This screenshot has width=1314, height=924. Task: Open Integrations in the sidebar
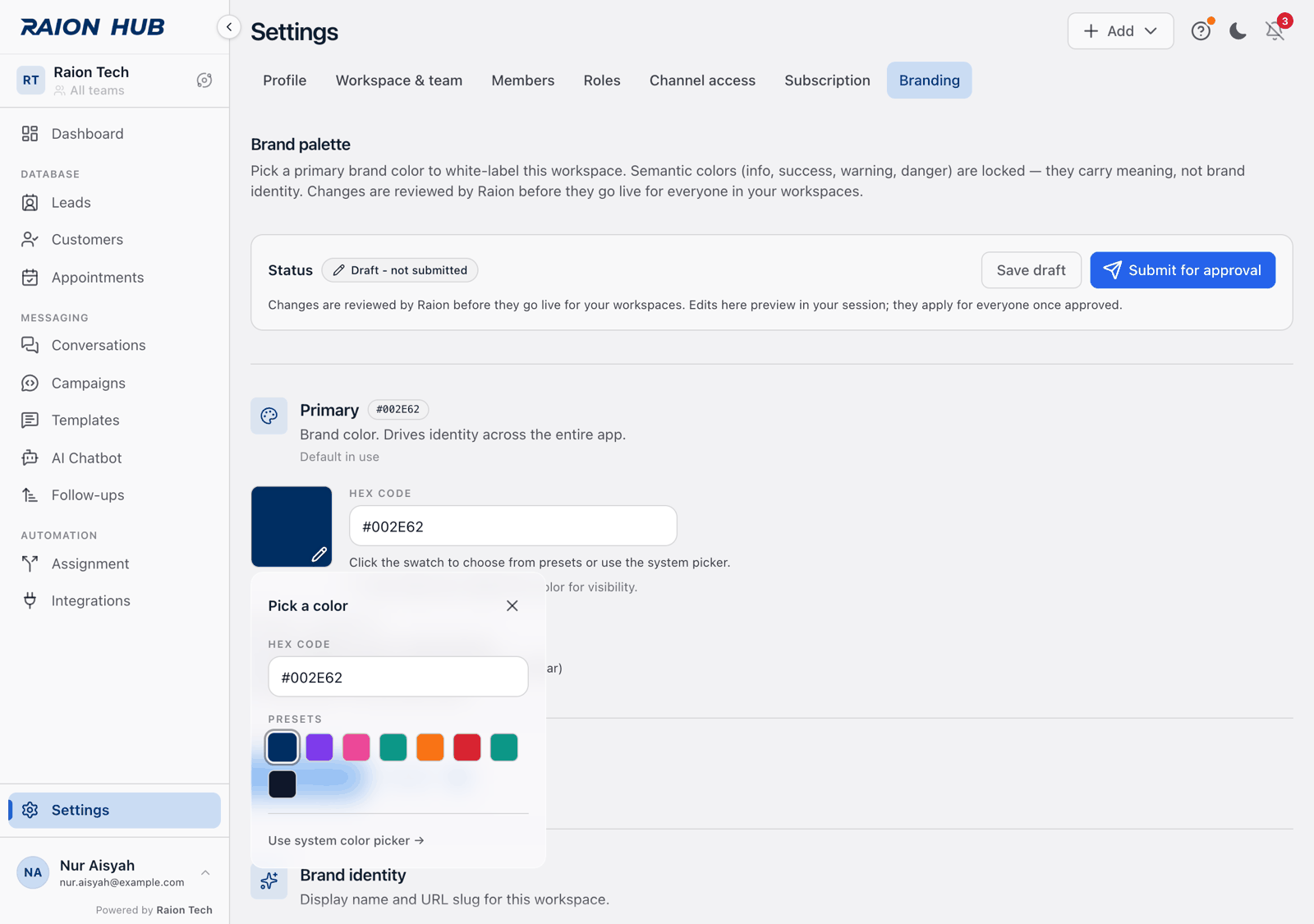tap(114, 601)
